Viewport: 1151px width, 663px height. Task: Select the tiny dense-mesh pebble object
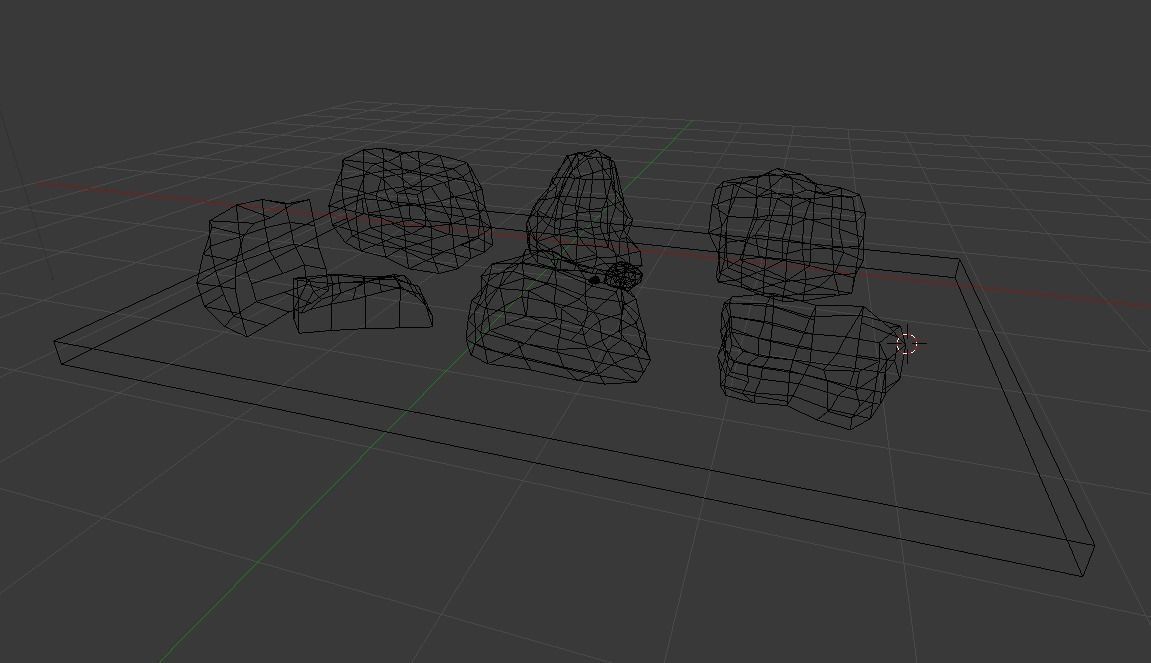coord(623,276)
